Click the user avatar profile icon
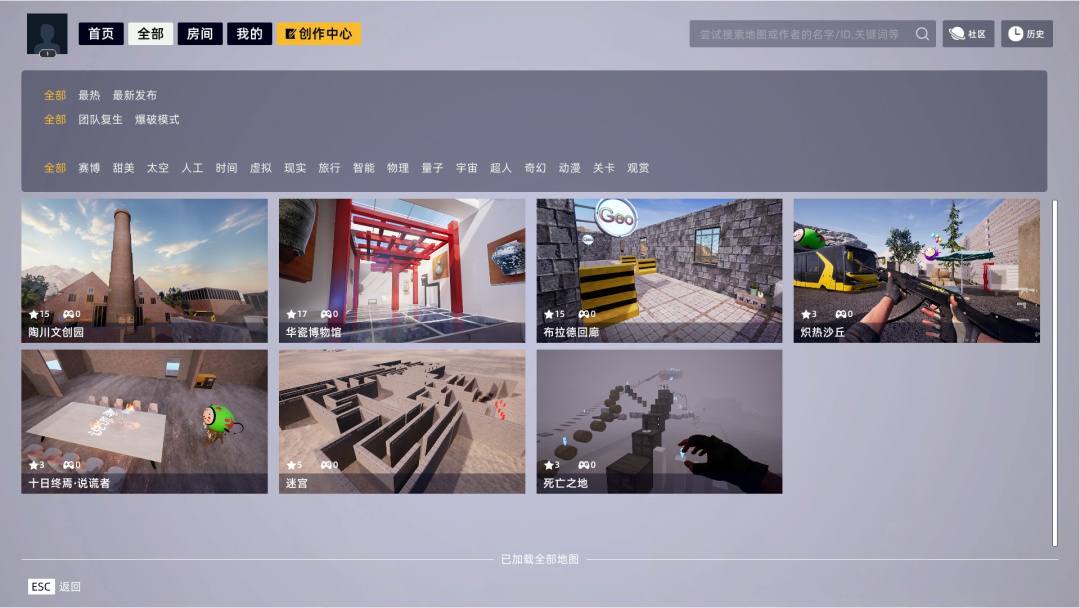 click(47, 34)
